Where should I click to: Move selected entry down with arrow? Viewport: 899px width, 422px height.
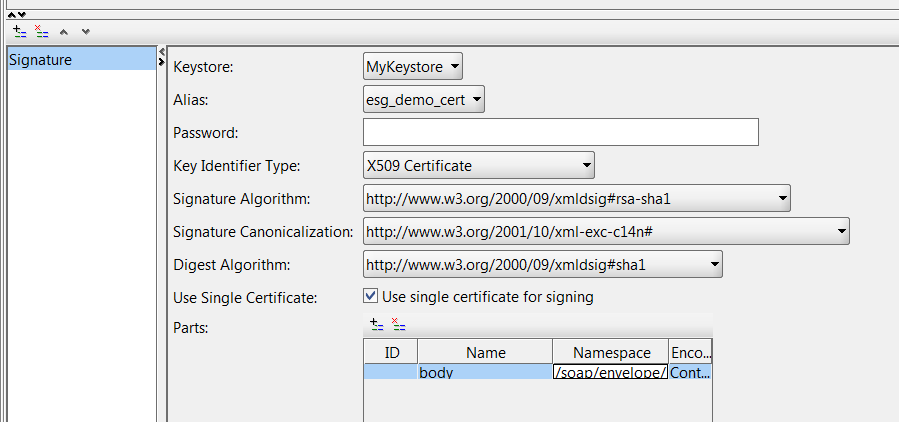[x=85, y=31]
